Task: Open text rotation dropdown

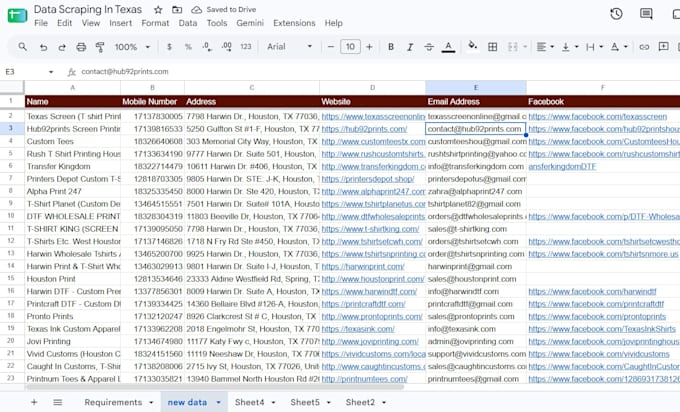Action: (x=619, y=47)
